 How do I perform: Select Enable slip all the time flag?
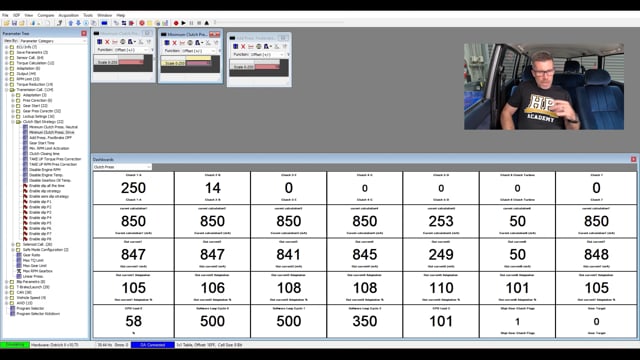point(47,186)
